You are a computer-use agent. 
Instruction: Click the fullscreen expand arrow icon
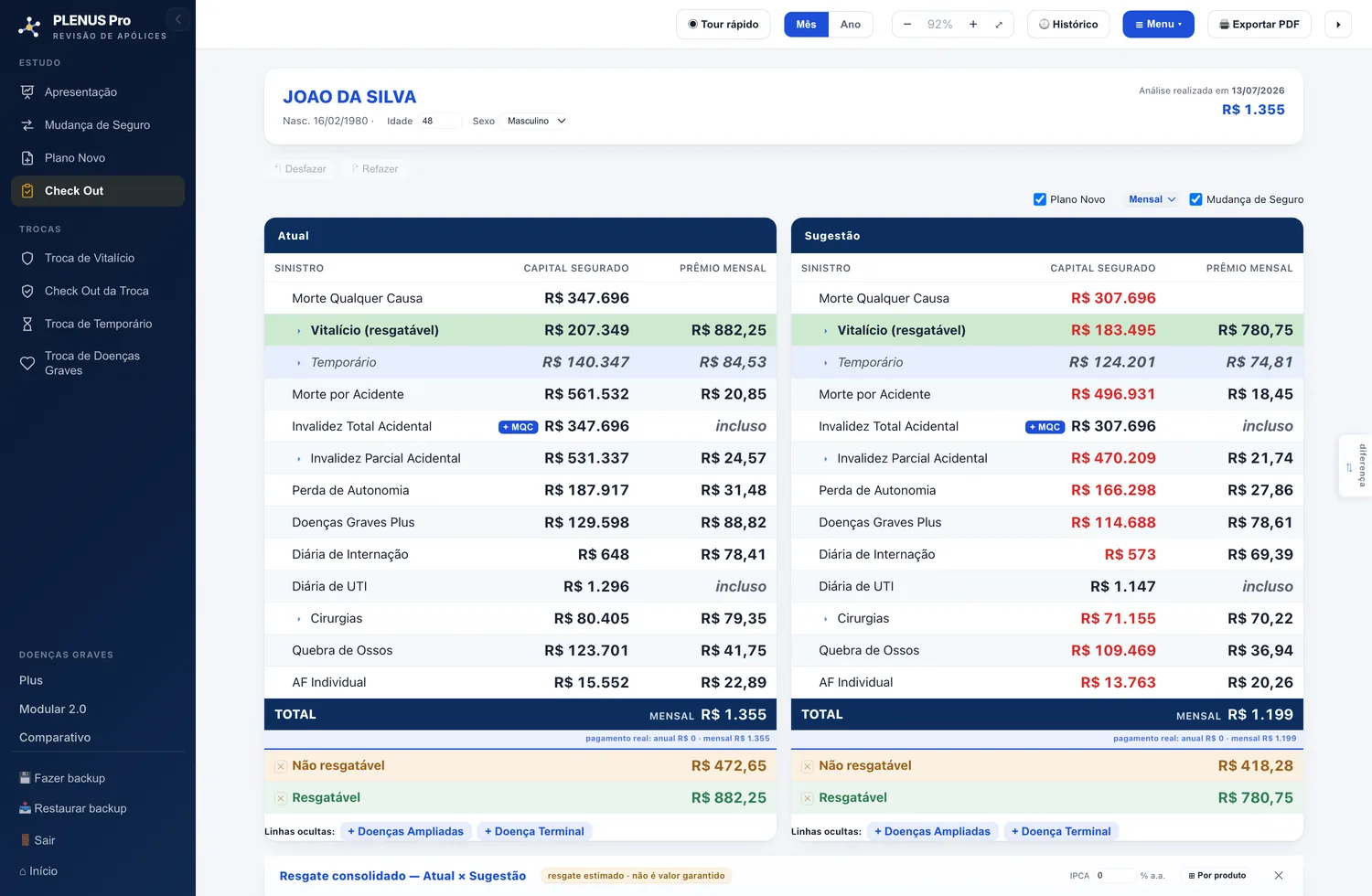[999, 25]
